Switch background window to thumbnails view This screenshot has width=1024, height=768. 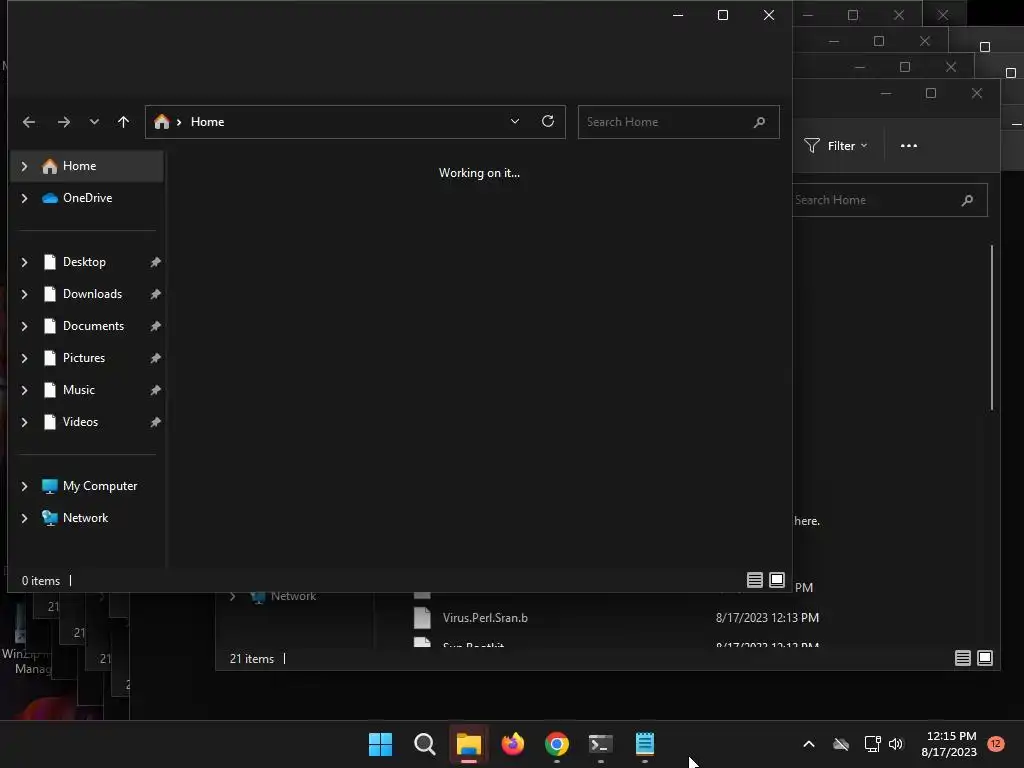click(985, 658)
